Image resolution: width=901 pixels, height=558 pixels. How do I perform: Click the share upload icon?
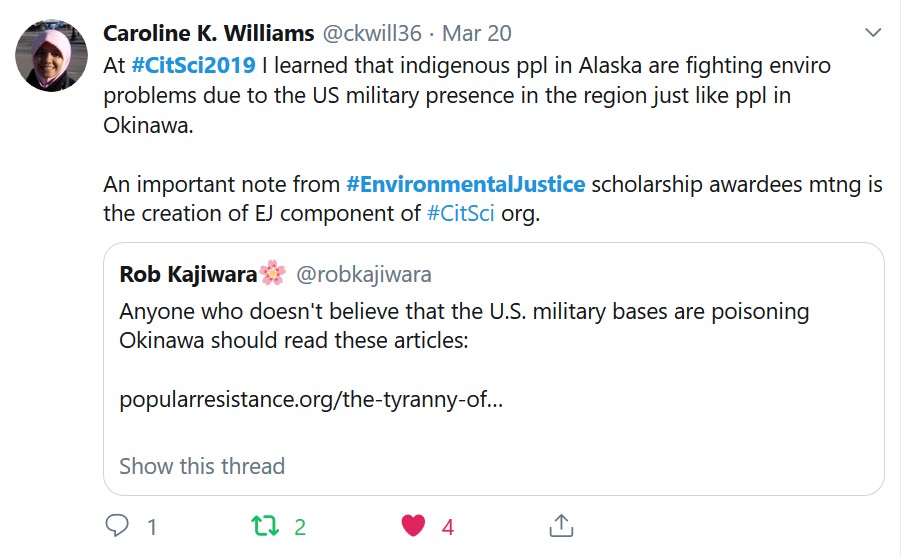click(x=561, y=525)
